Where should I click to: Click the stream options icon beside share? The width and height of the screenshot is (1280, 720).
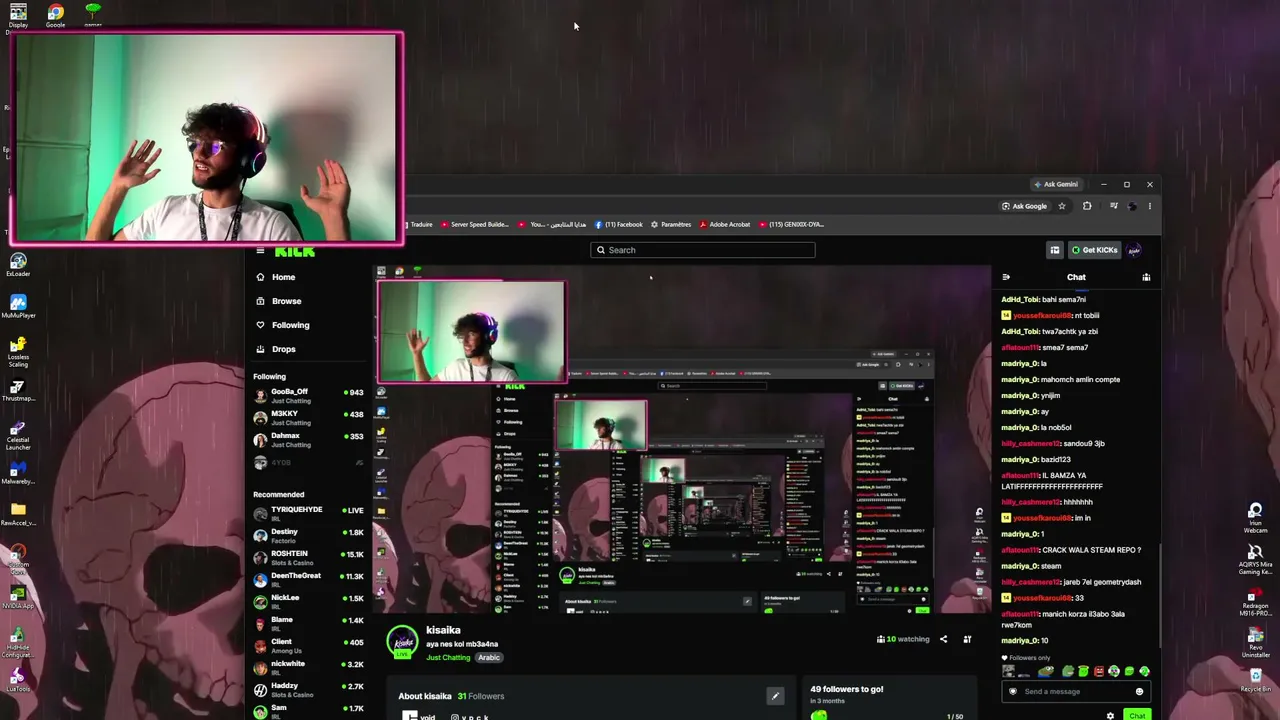click(967, 639)
